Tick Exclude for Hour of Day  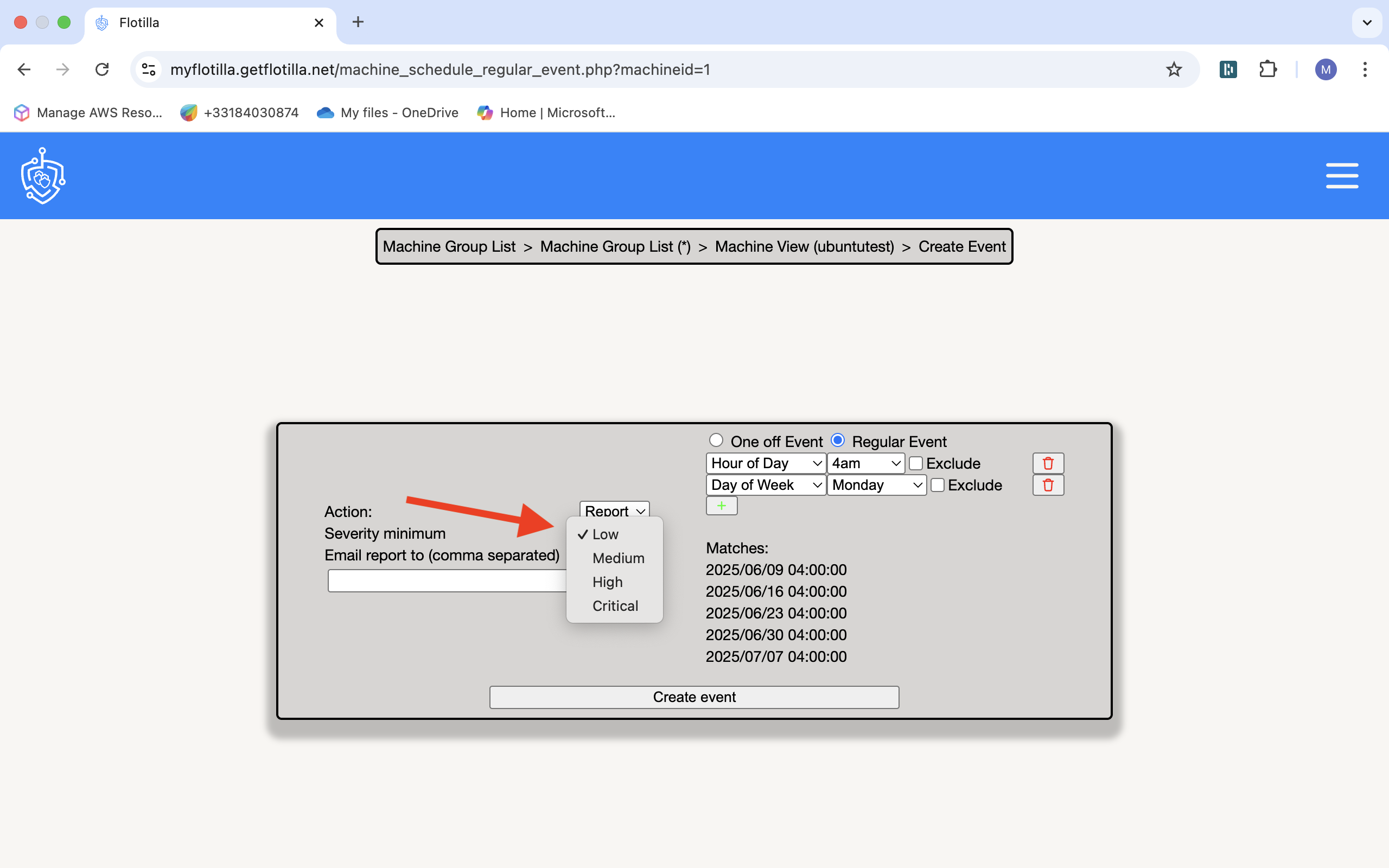(x=915, y=463)
